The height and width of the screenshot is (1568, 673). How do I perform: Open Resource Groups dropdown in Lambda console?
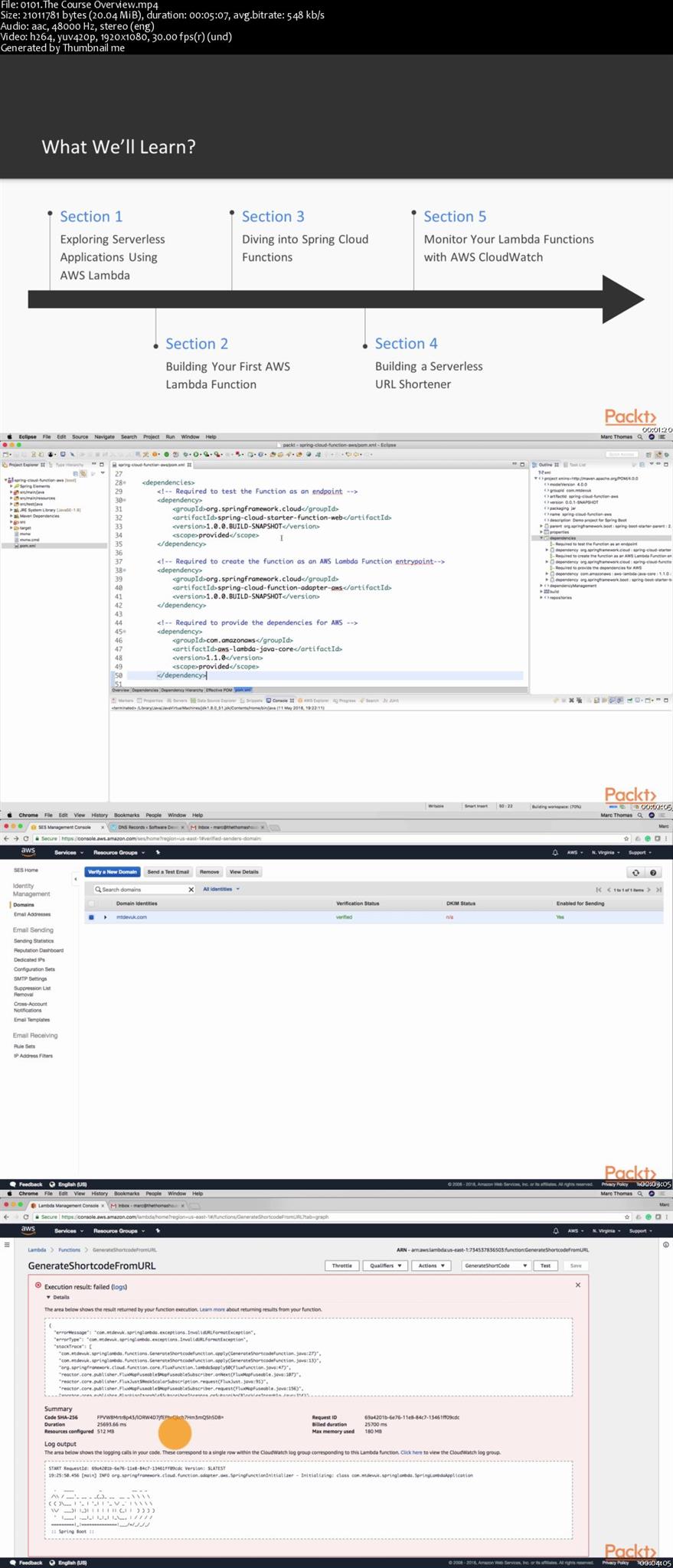point(118,1230)
